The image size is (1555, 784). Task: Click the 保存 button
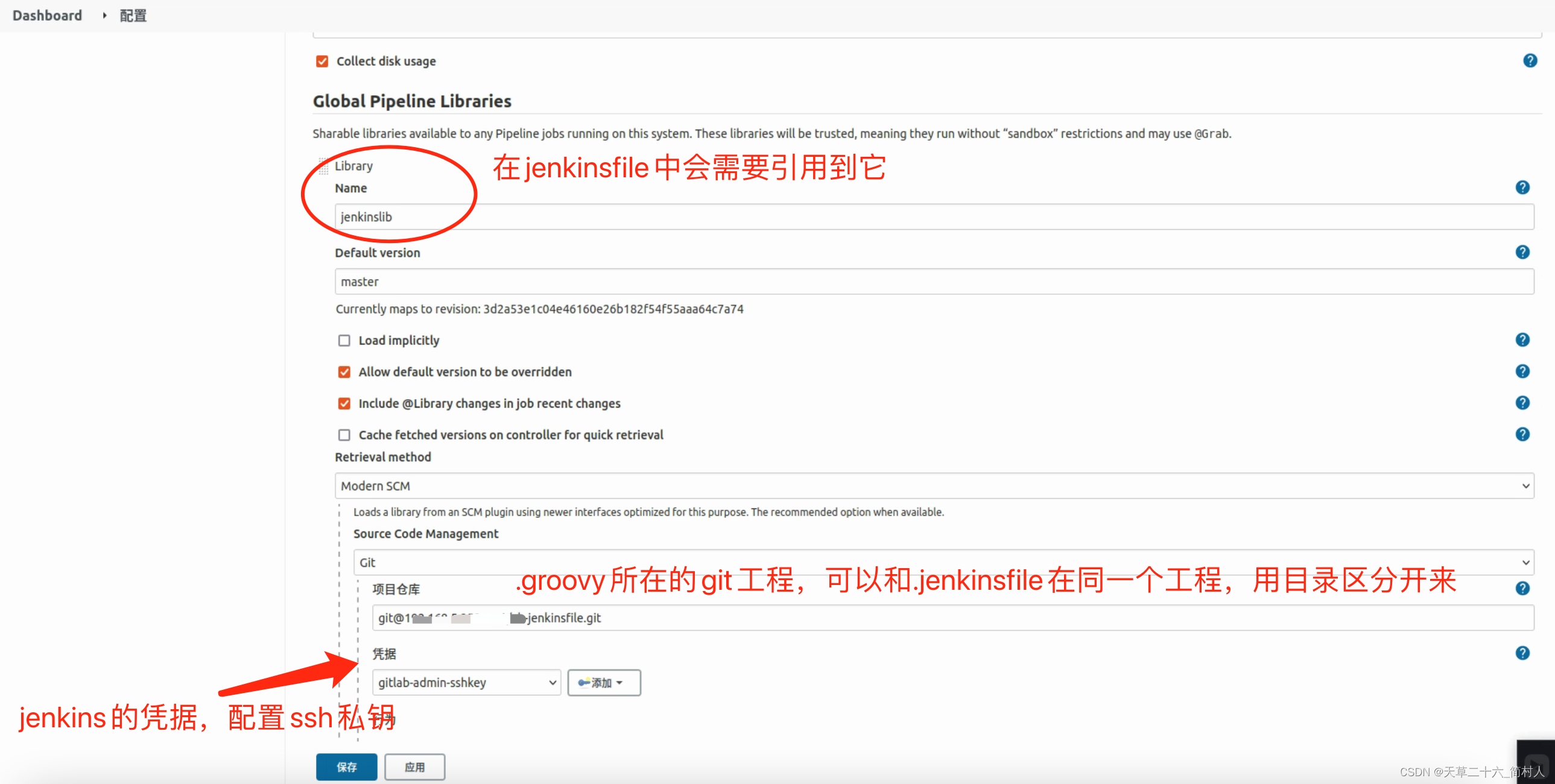[346, 767]
